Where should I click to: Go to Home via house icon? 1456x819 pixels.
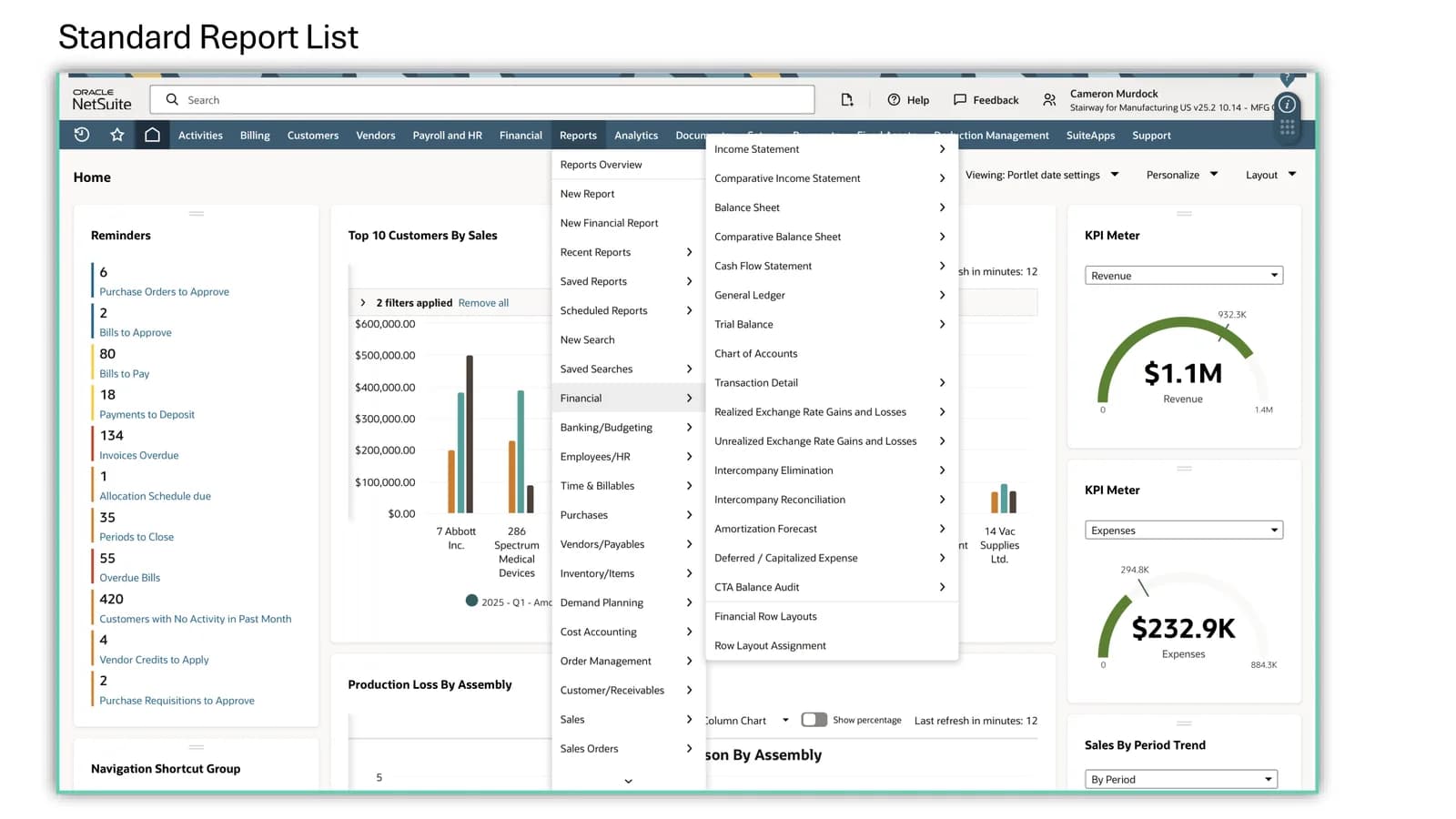(152, 135)
